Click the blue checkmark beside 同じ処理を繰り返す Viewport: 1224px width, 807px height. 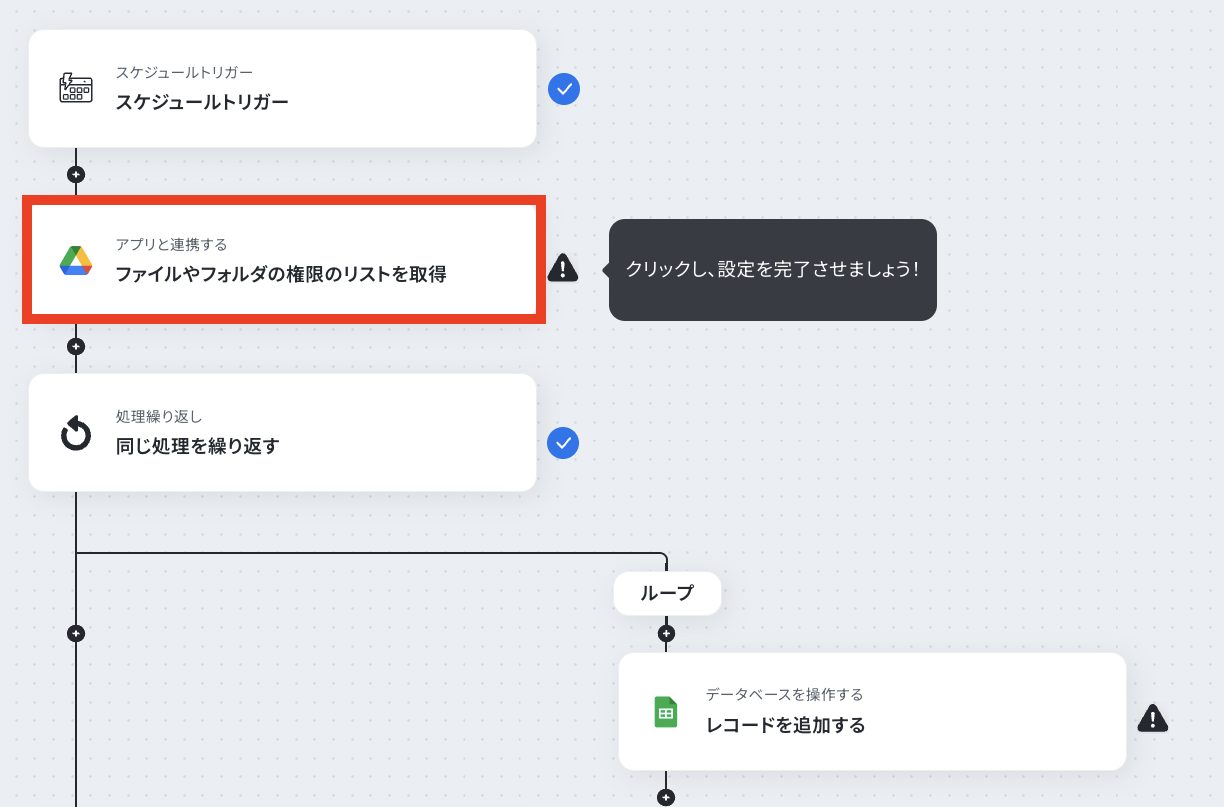click(563, 442)
